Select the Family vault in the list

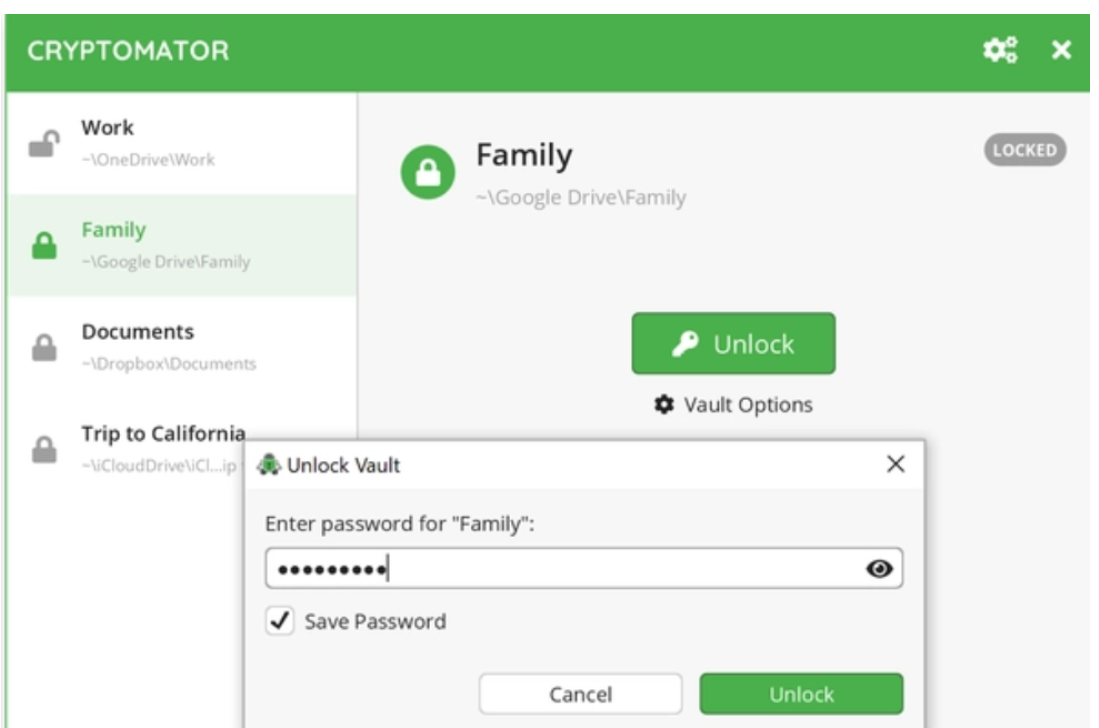(x=182, y=246)
